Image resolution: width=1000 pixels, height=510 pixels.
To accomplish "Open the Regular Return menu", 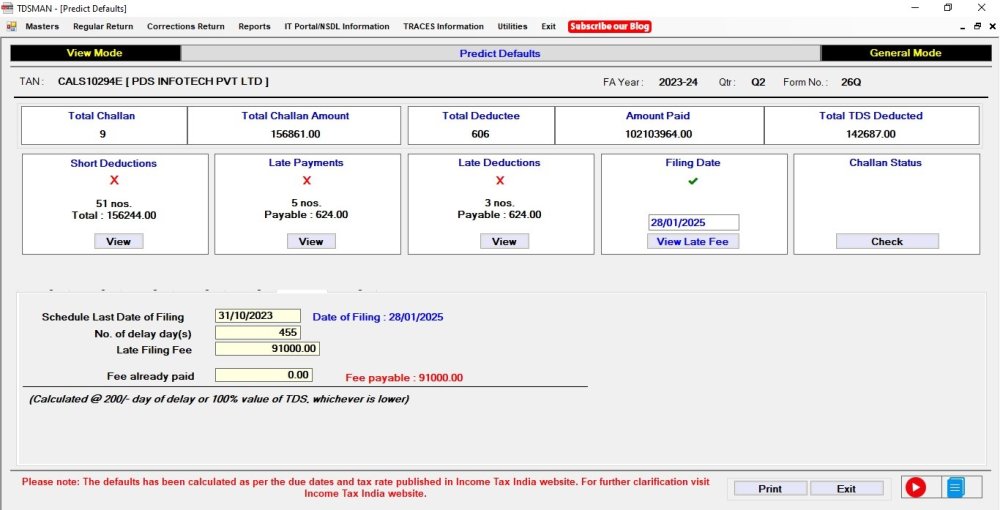I will point(103,26).
